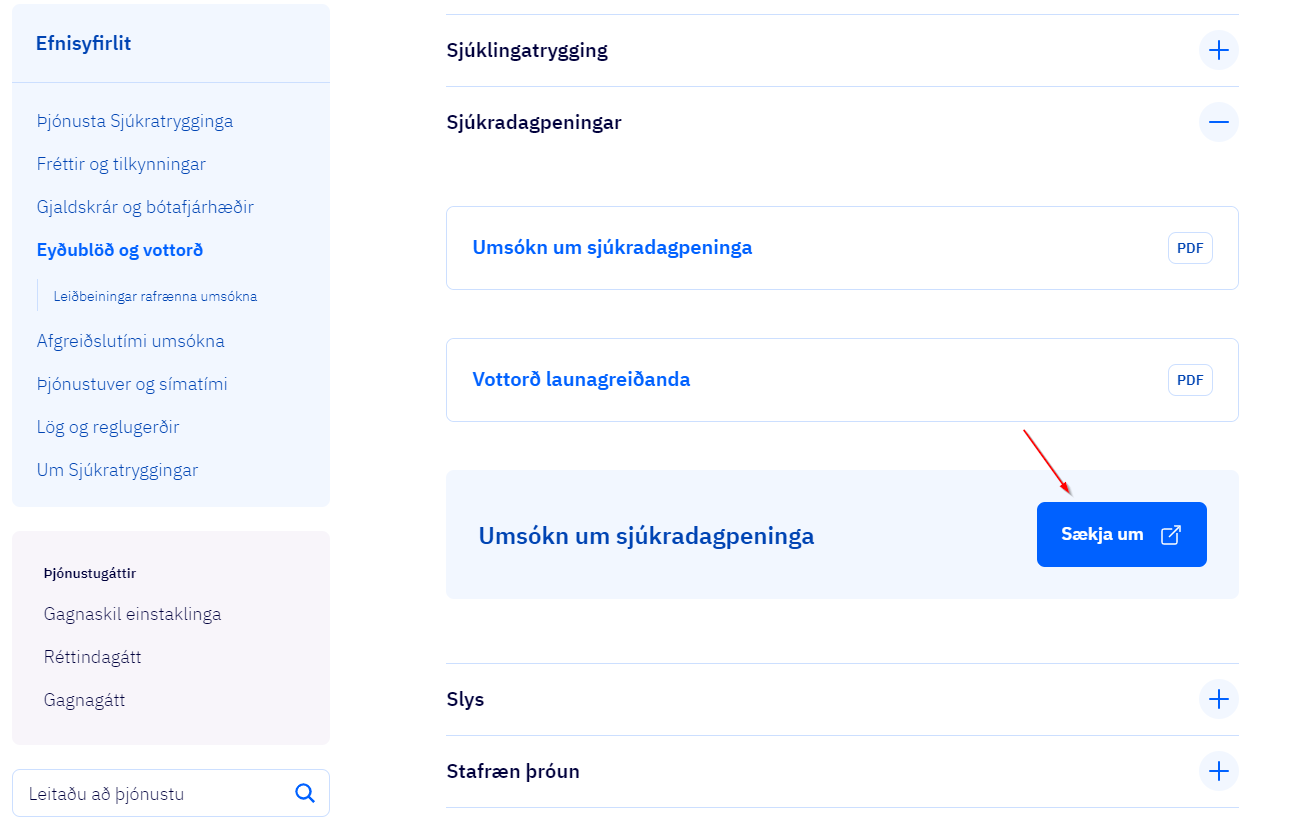Collapse the Sjúkradagpeningar section minus icon
Viewport: 1303px width, 827px height.
click(x=1218, y=122)
